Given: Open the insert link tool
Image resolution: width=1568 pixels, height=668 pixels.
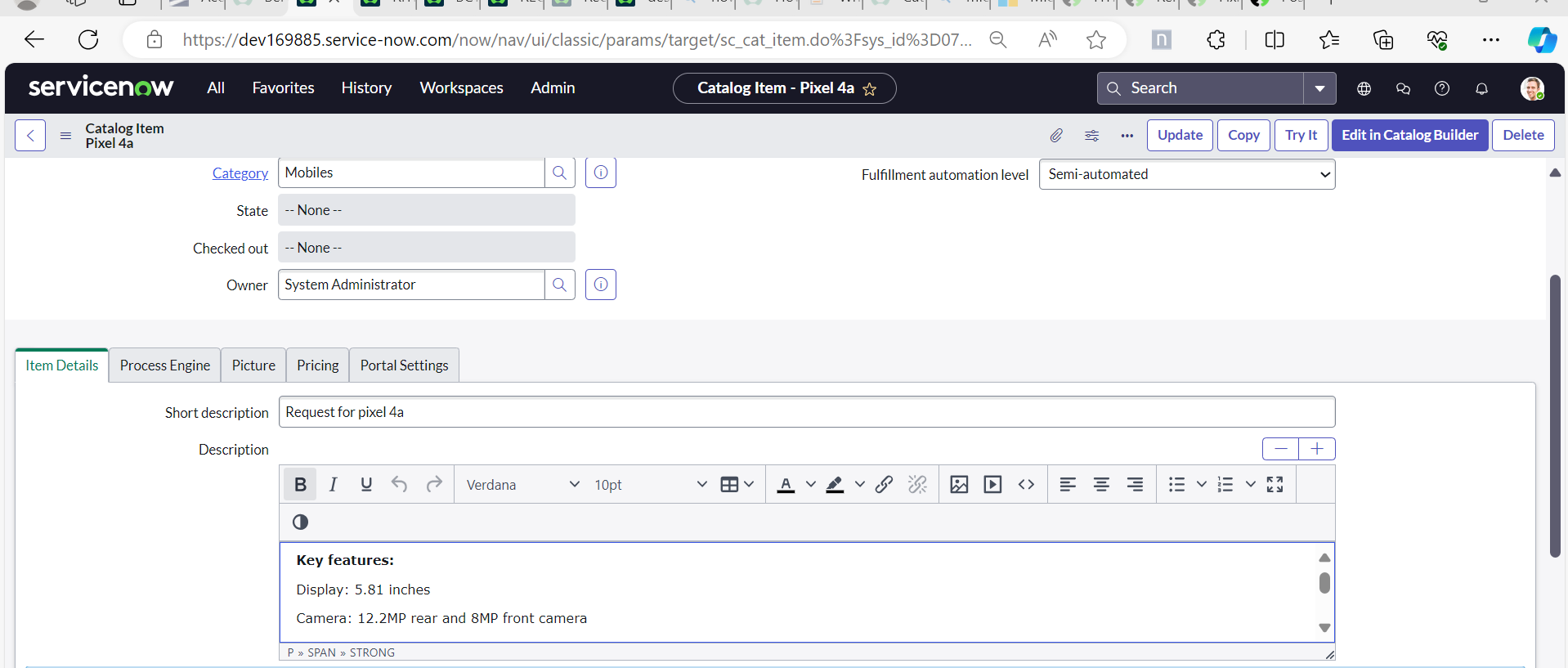Looking at the screenshot, I should click(884, 485).
